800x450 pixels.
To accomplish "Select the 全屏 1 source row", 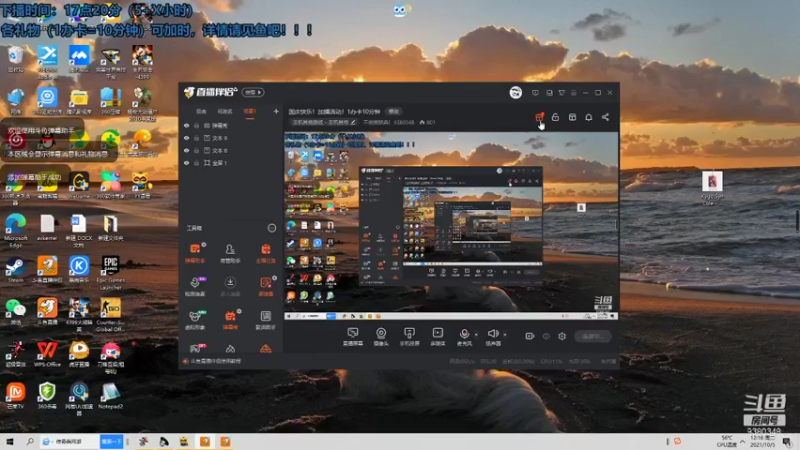I will tap(231, 163).
